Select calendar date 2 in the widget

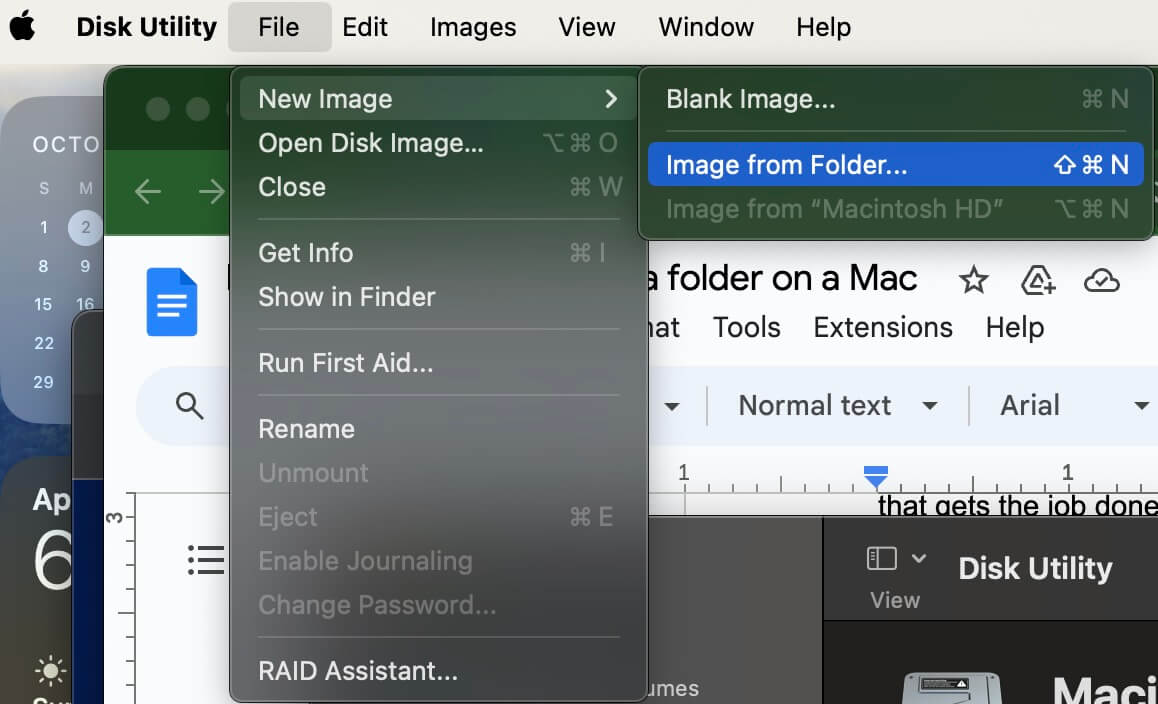(x=86, y=228)
